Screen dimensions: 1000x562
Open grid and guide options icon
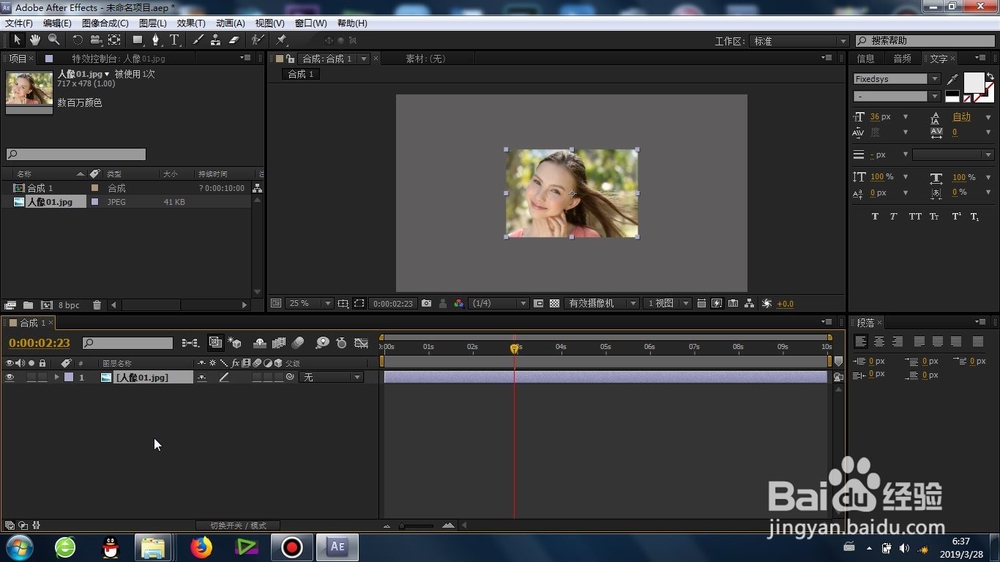(x=342, y=304)
